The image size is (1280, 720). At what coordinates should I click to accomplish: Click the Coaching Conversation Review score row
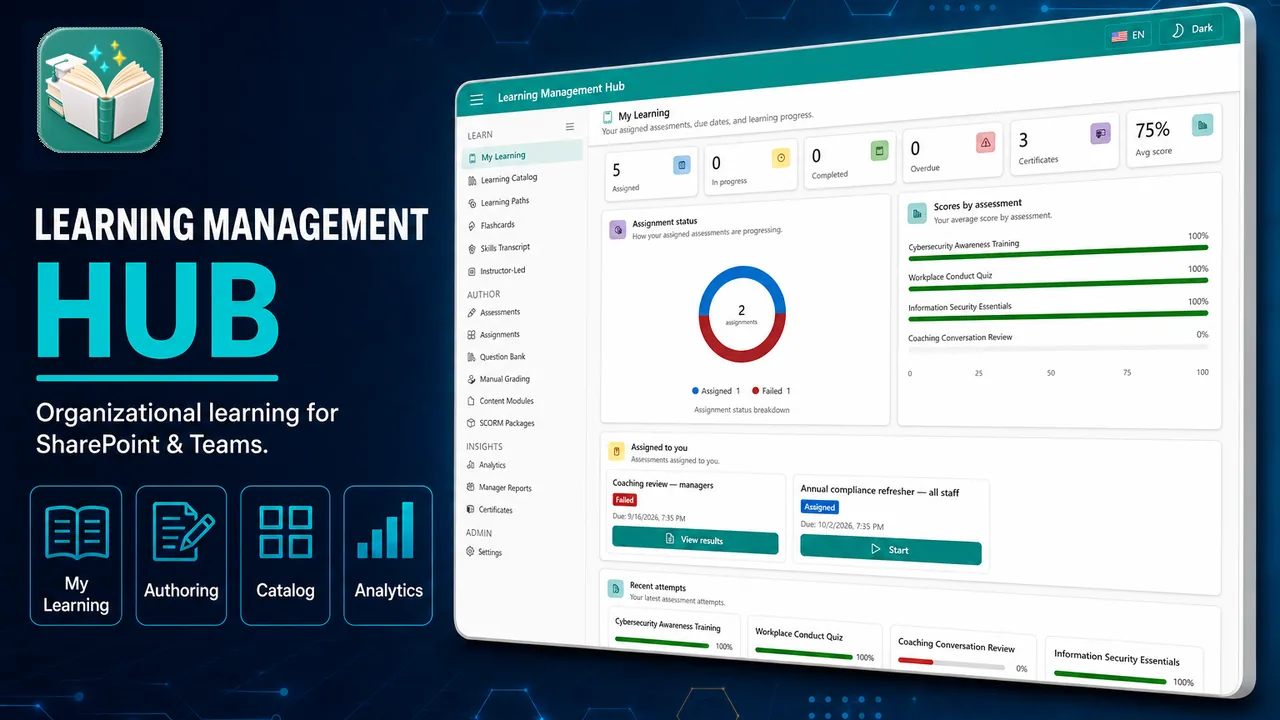(x=1058, y=340)
